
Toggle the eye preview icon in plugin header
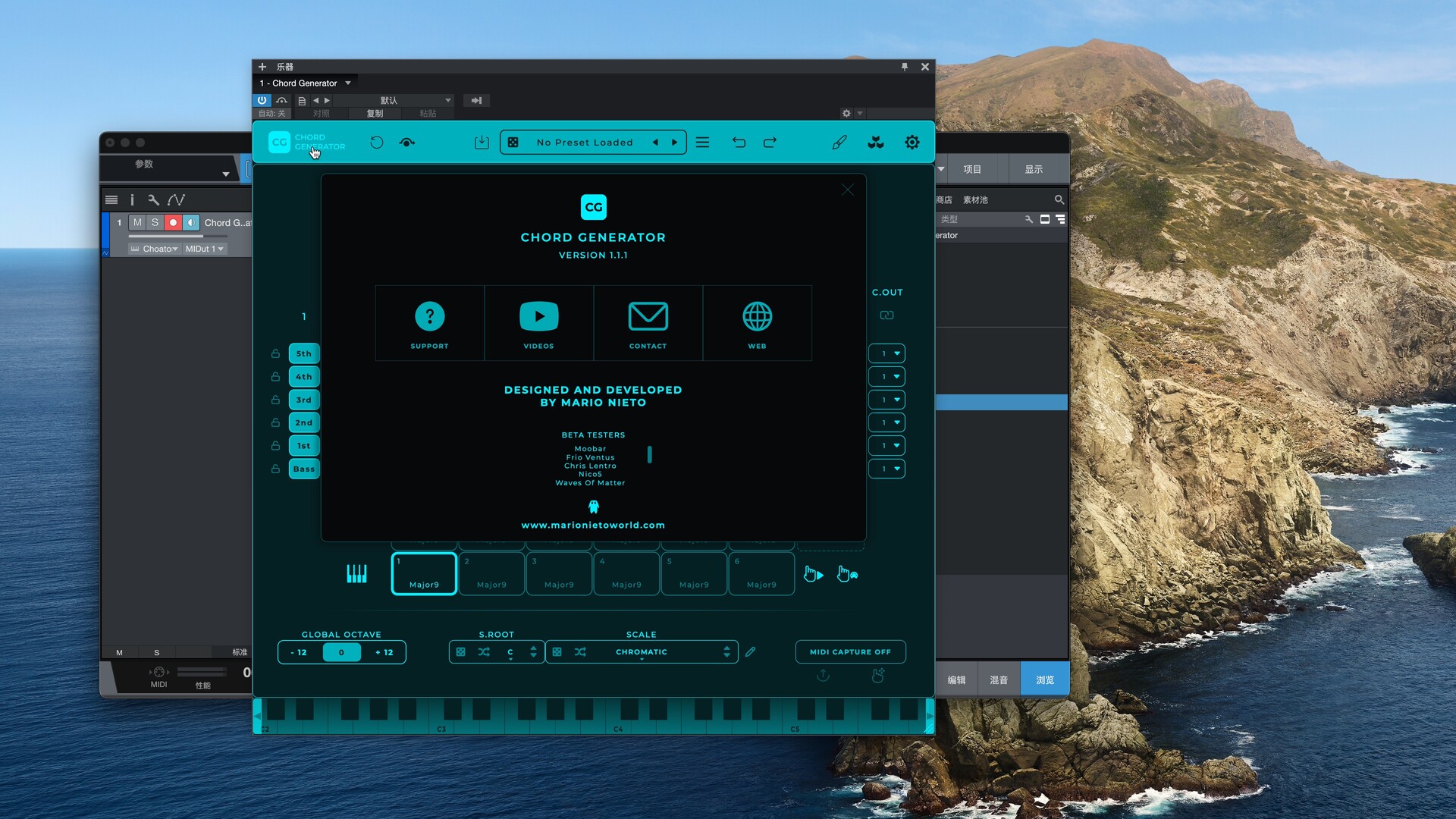tap(407, 142)
